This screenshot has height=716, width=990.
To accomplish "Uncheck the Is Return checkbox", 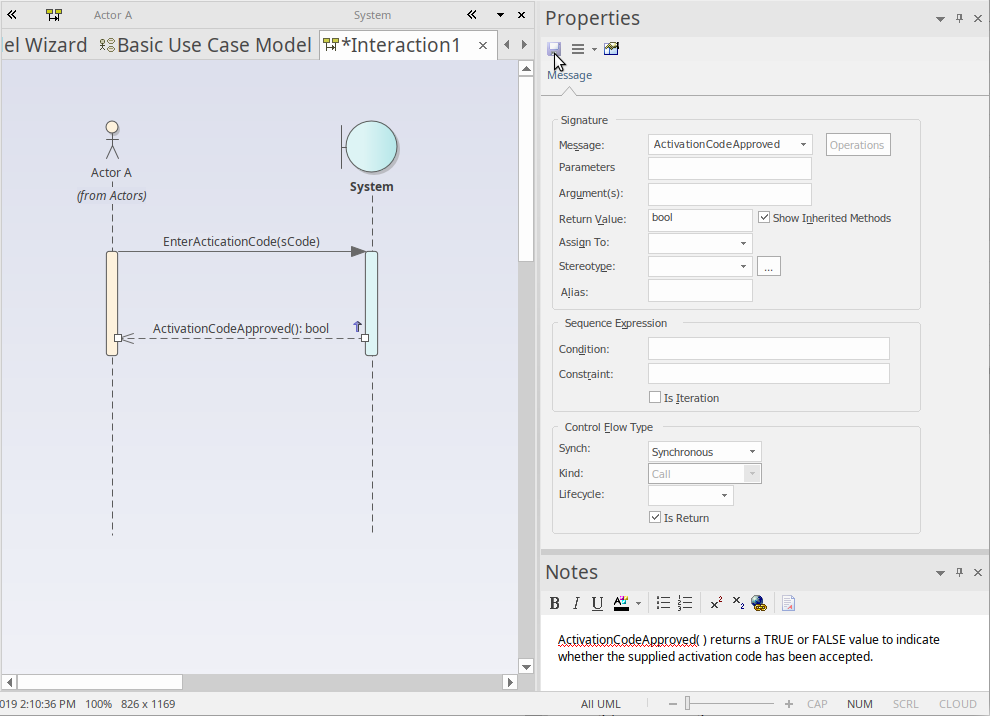I will pos(655,517).
